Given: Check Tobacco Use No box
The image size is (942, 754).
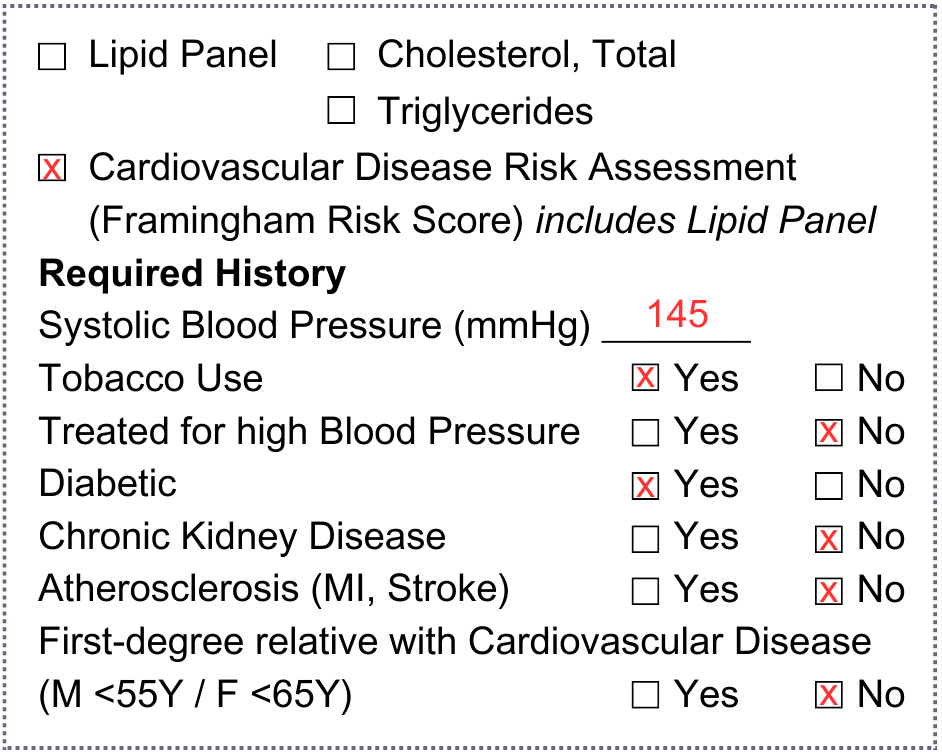Looking at the screenshot, I should click(x=829, y=378).
